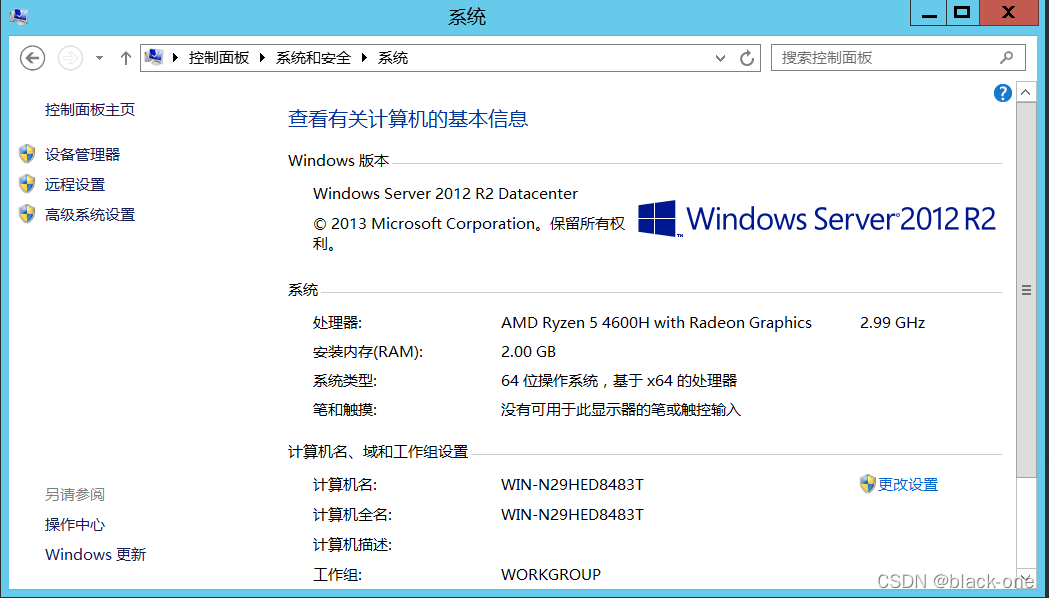Click 系统 breadcrumb in address bar
Image resolution: width=1049 pixels, height=598 pixels.
point(393,58)
